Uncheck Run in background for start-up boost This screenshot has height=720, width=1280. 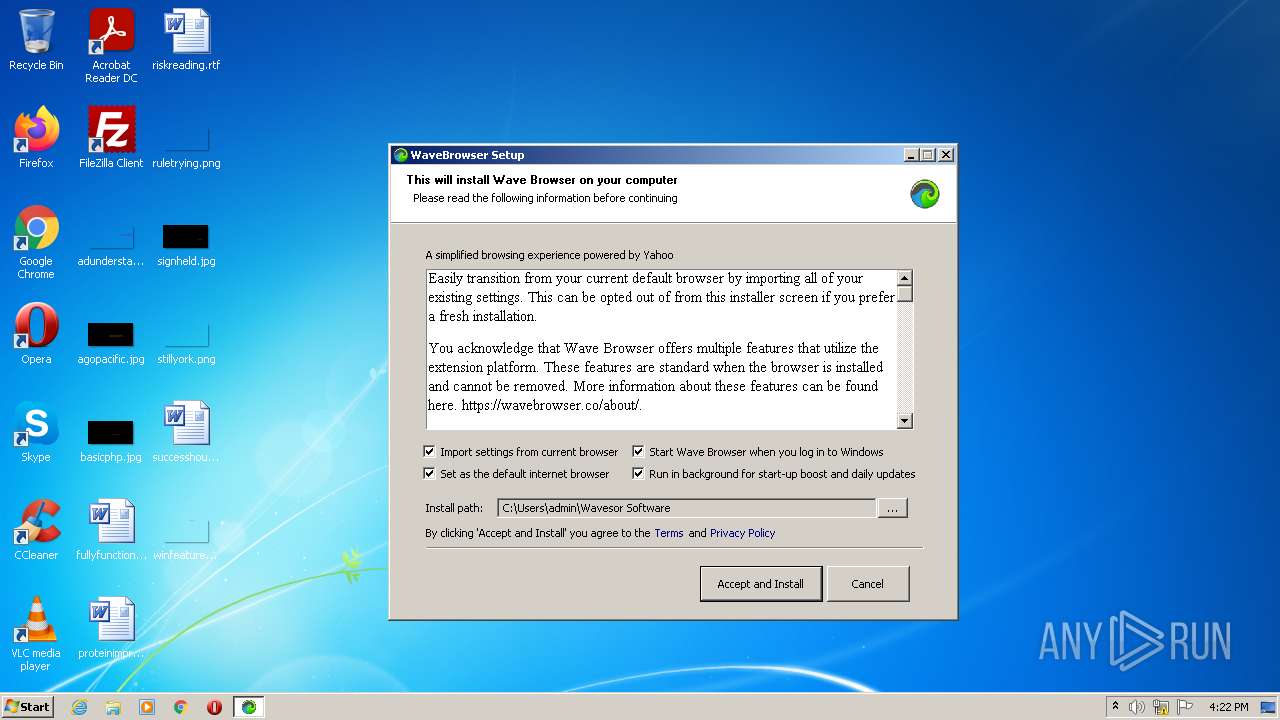638,474
